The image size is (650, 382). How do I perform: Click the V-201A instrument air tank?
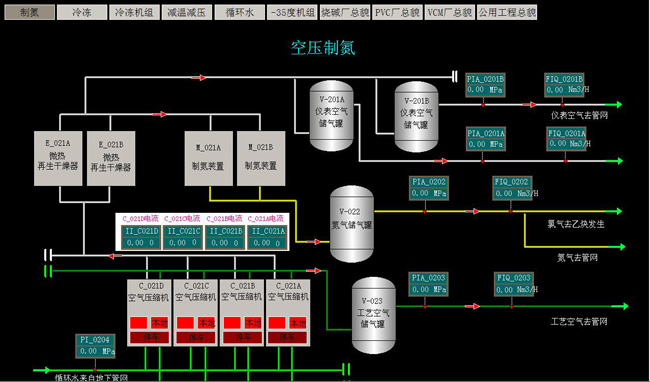click(332, 116)
